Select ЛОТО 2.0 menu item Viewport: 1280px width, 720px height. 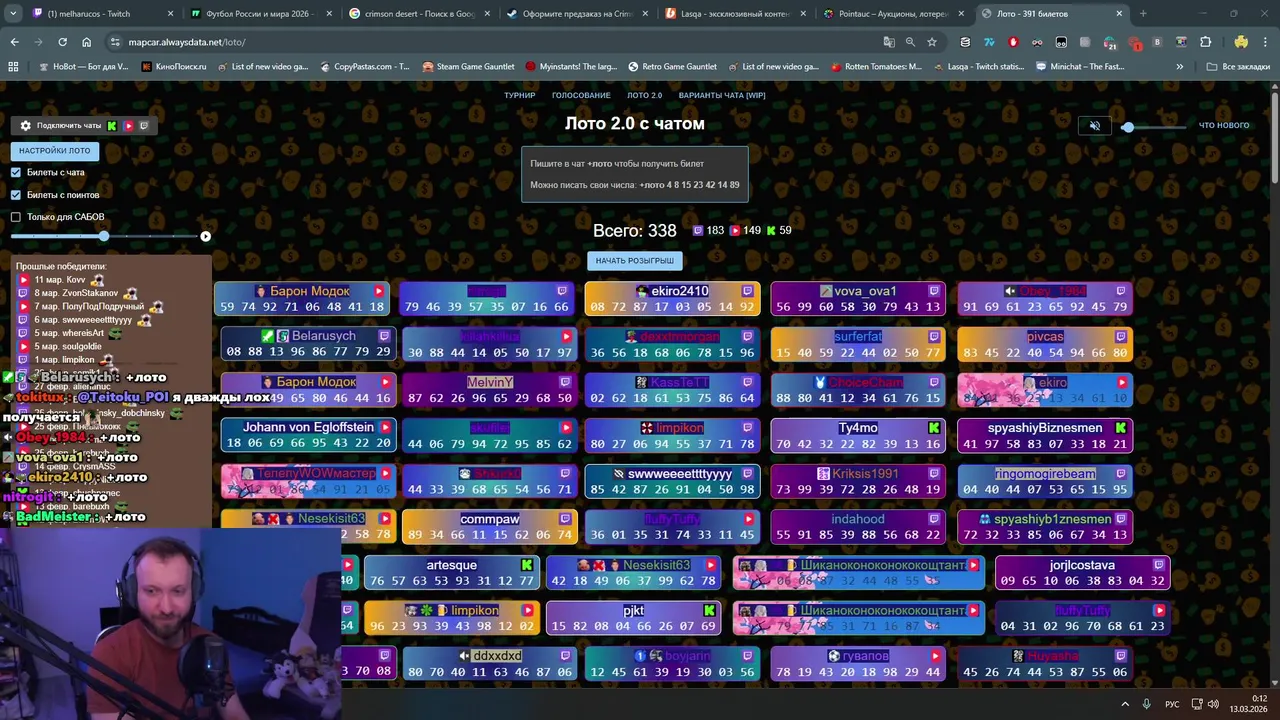645,95
